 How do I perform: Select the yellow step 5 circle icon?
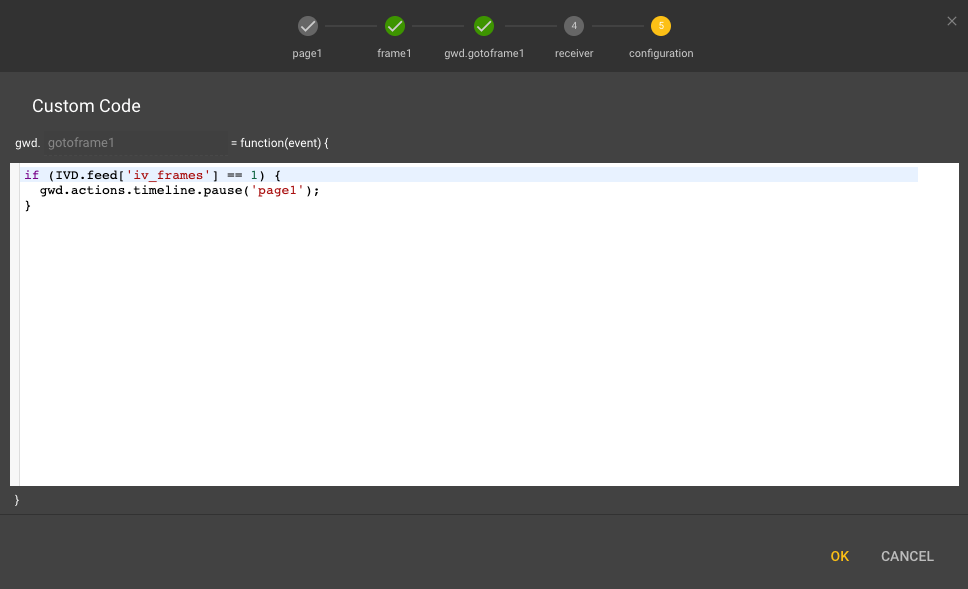click(x=661, y=26)
